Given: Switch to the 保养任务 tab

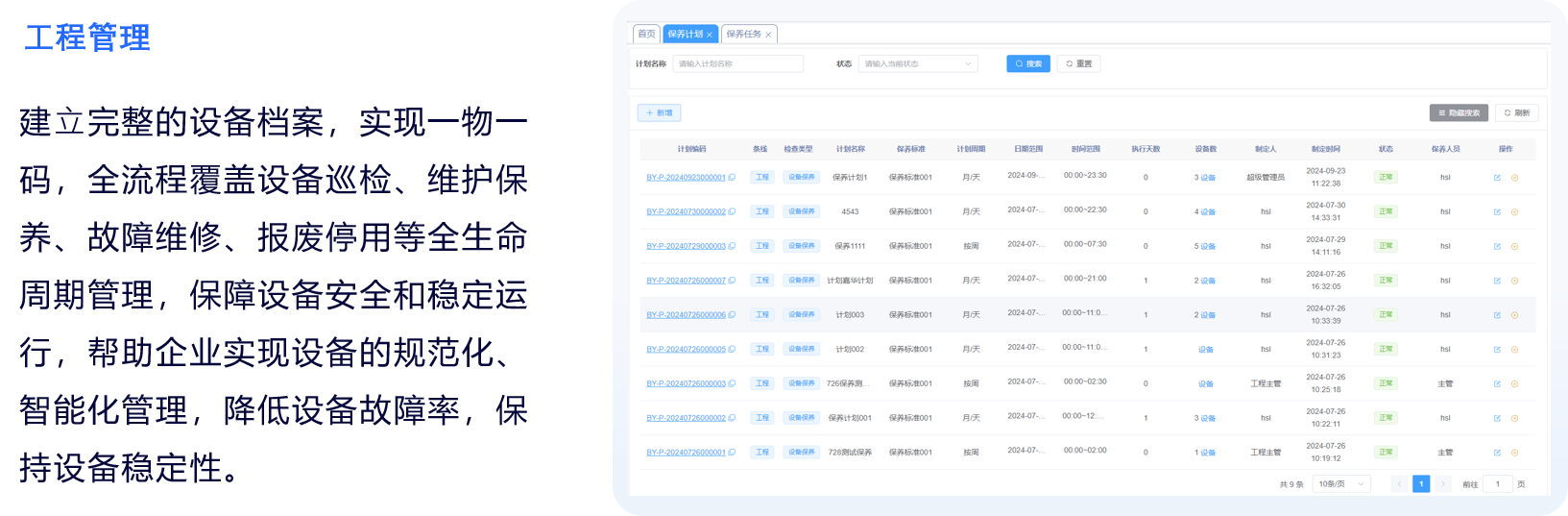Looking at the screenshot, I should (743, 34).
